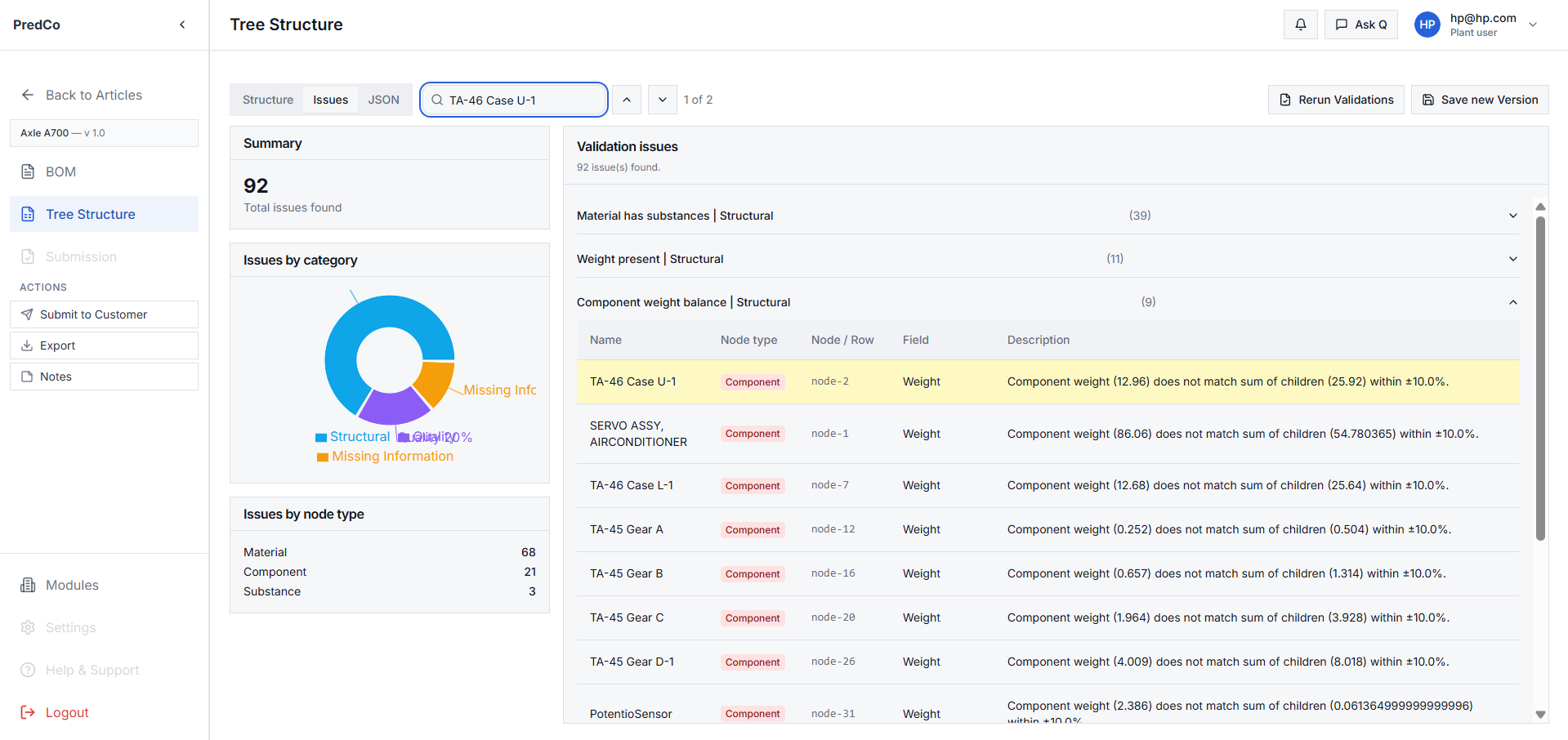
Task: Select the TA-45 Gear B row
Action: (x=1048, y=573)
